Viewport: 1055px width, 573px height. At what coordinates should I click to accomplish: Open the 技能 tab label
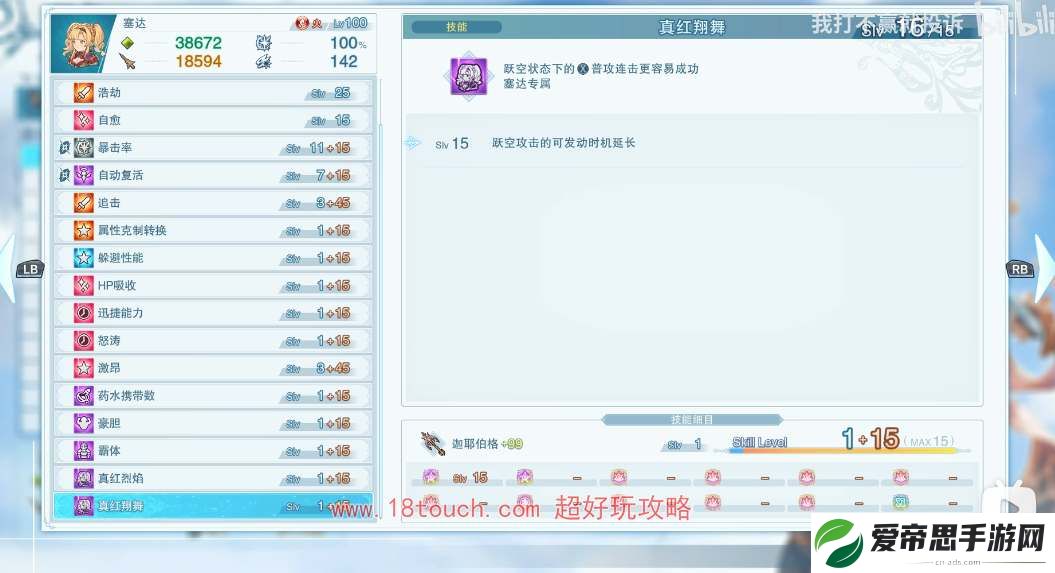click(456, 27)
